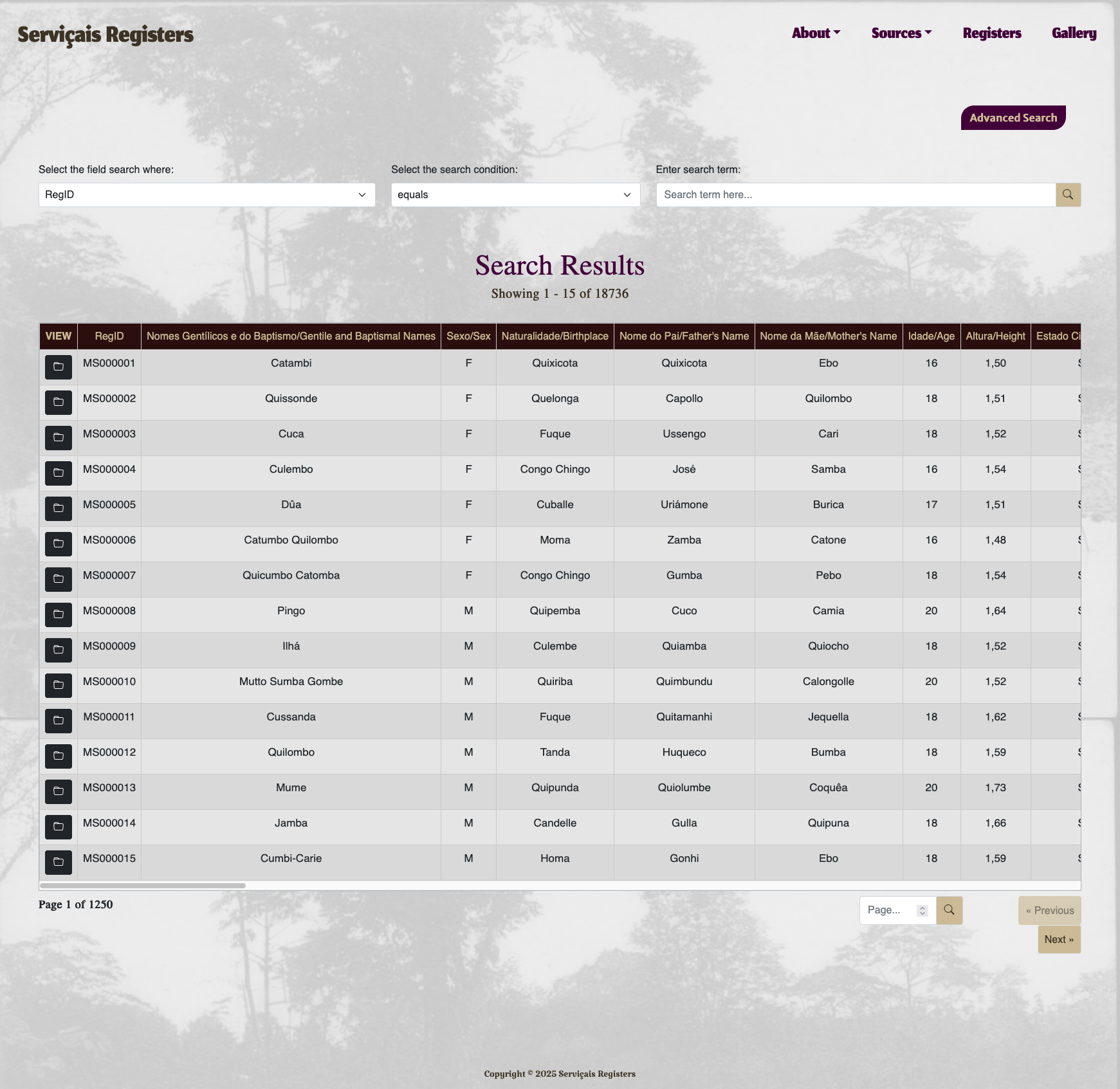Click the go-to-page magnifier icon
The width and height of the screenshot is (1120, 1089).
[x=949, y=910]
